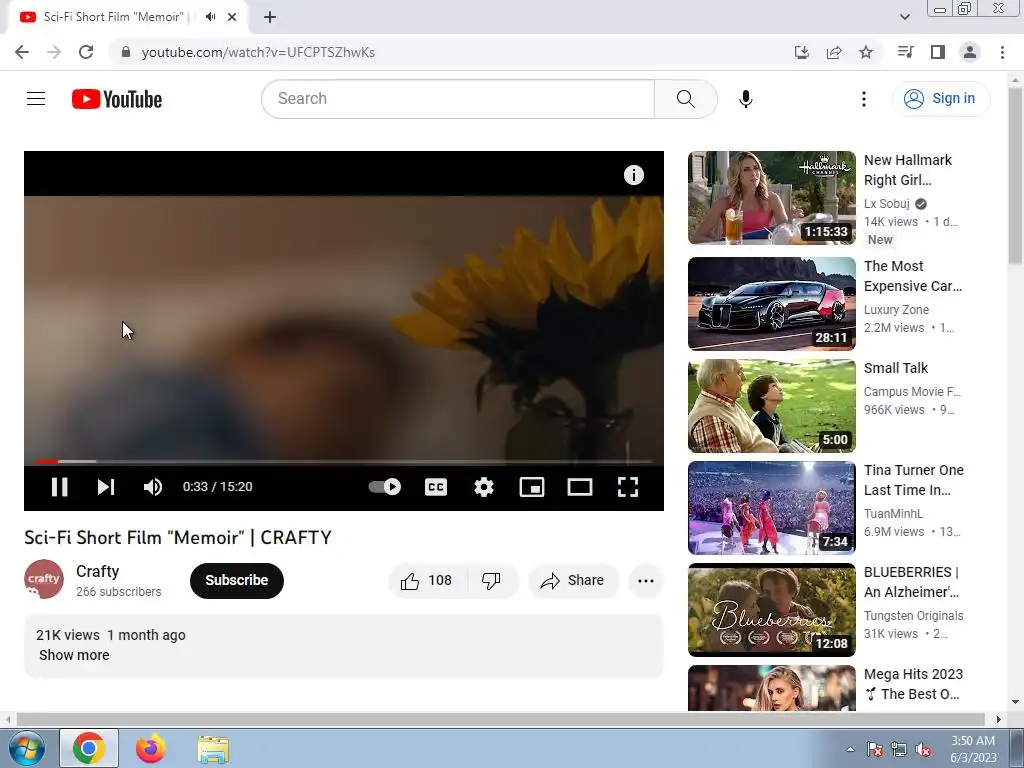
Task: Open Crafty channel name link
Action: (97, 571)
